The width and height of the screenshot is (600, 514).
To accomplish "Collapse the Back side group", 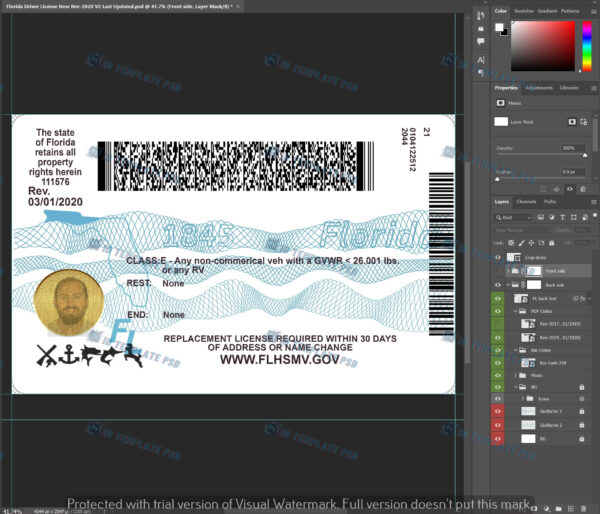I will tap(508, 285).
